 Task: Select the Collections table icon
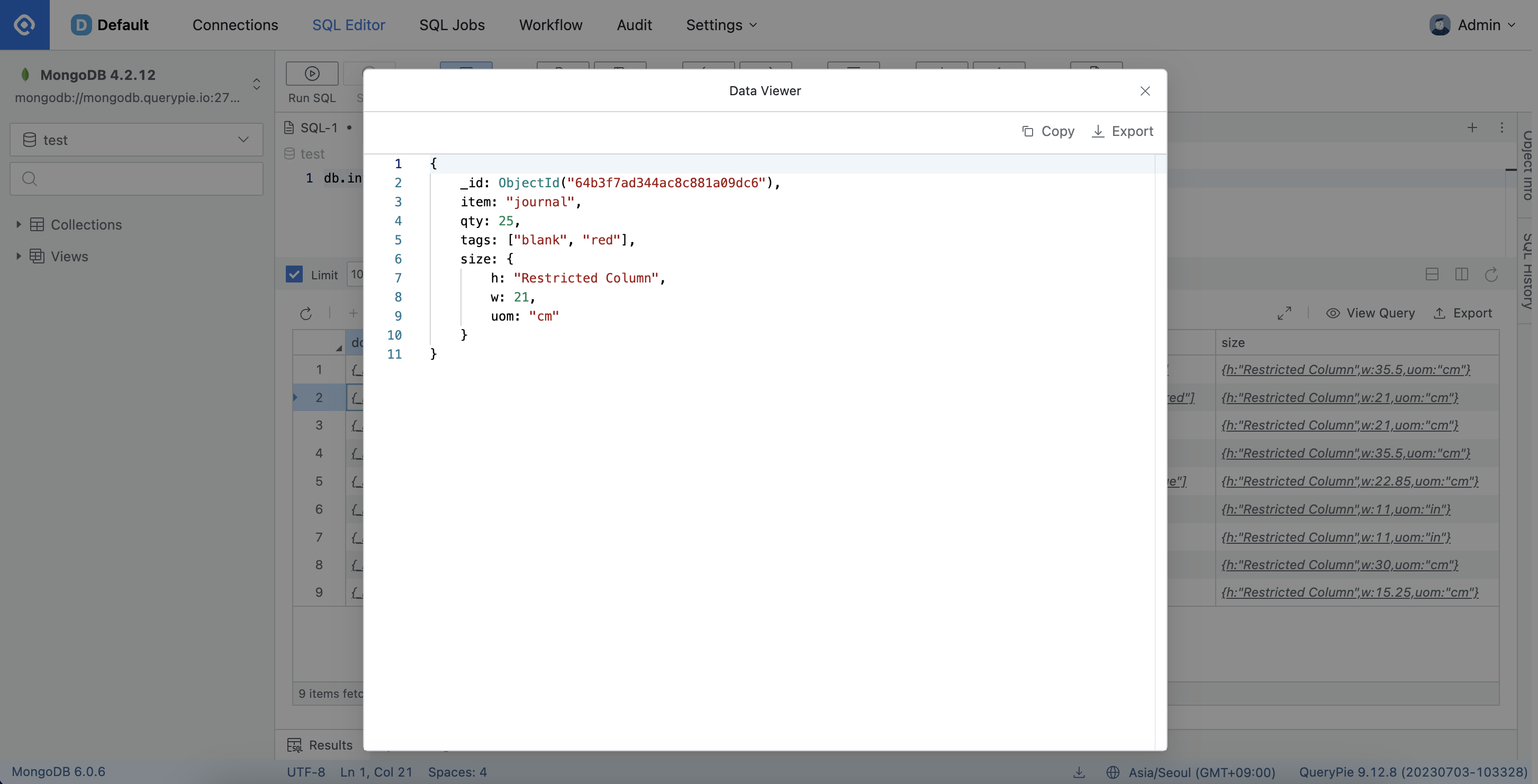click(x=37, y=224)
